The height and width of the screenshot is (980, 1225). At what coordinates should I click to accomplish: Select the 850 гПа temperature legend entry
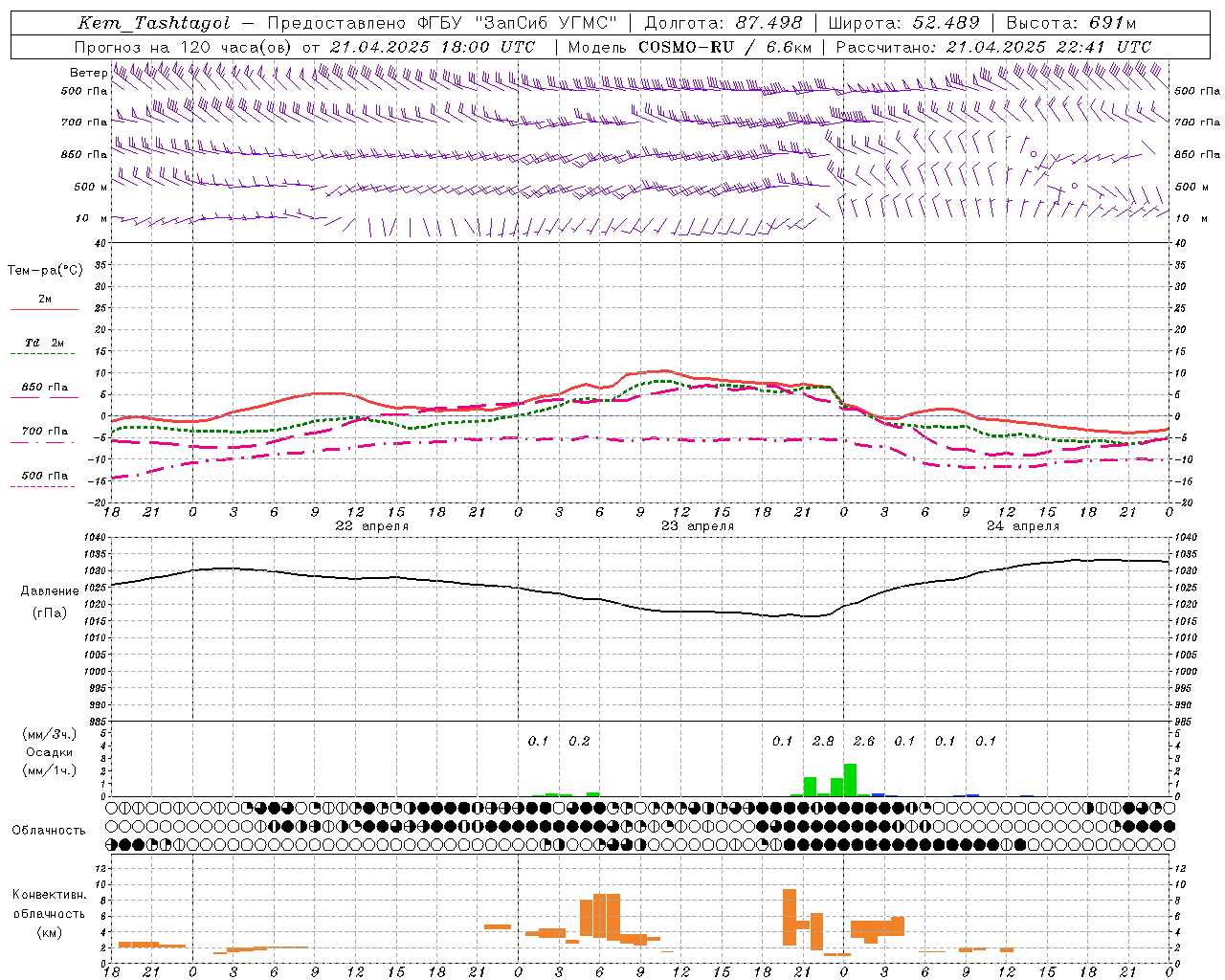44,388
